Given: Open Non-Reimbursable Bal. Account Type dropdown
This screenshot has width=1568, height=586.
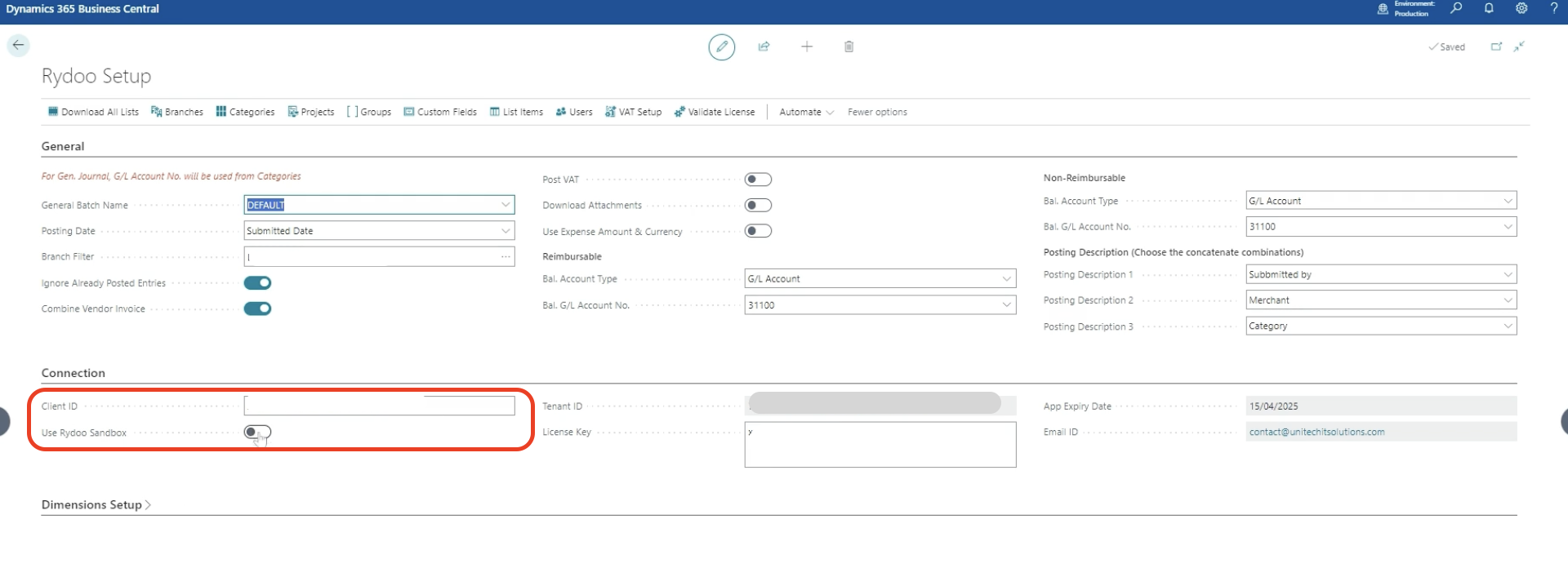Looking at the screenshot, I should click(x=1508, y=201).
